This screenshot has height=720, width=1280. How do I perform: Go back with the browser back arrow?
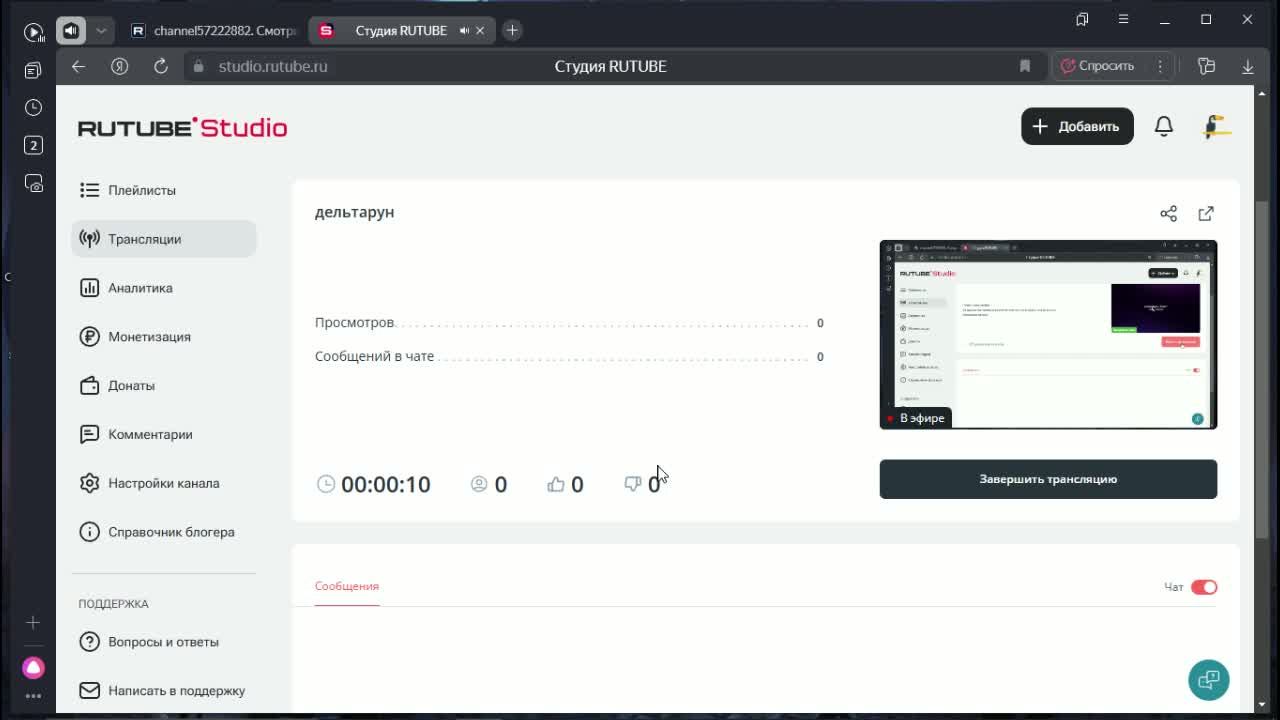pyautogui.click(x=78, y=66)
